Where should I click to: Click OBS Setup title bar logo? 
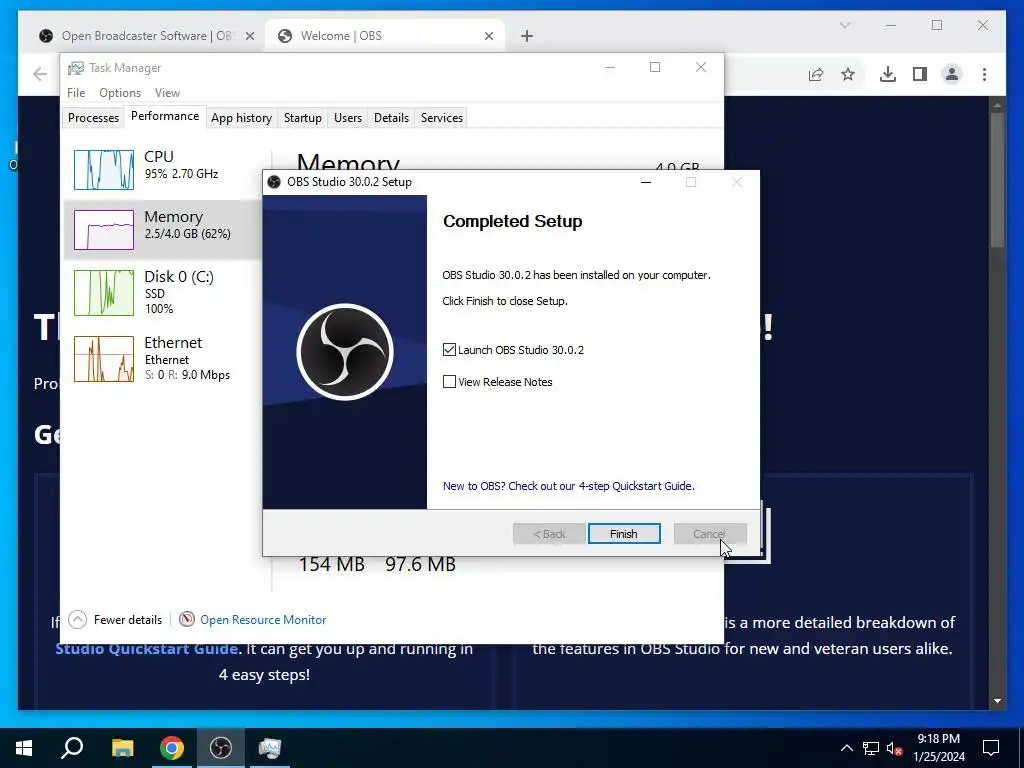pos(274,182)
